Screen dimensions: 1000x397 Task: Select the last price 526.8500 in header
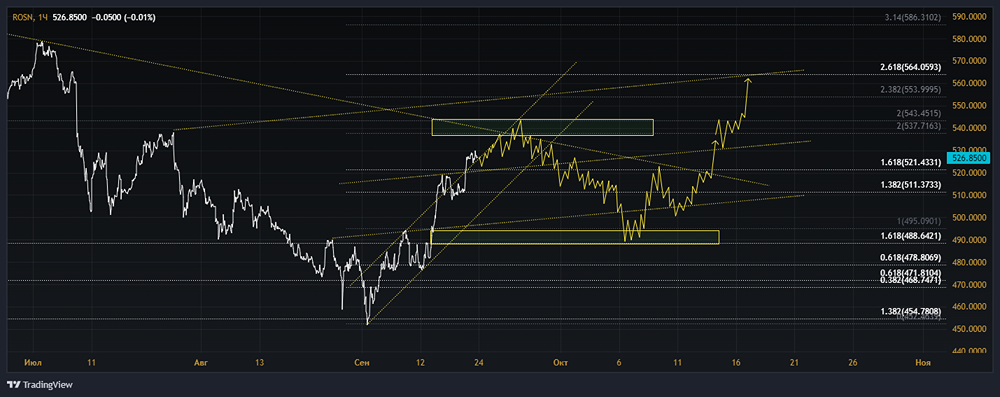[71, 18]
